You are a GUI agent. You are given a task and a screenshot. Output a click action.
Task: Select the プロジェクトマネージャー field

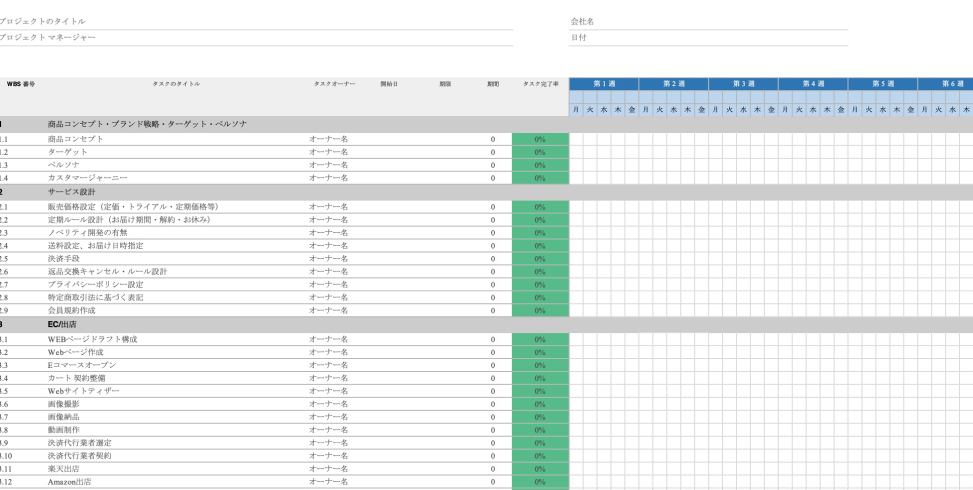(x=48, y=38)
